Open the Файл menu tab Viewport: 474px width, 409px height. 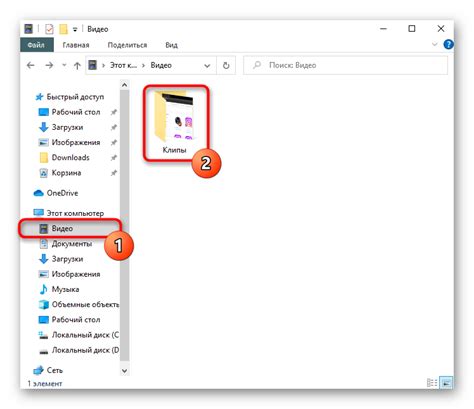coord(36,45)
